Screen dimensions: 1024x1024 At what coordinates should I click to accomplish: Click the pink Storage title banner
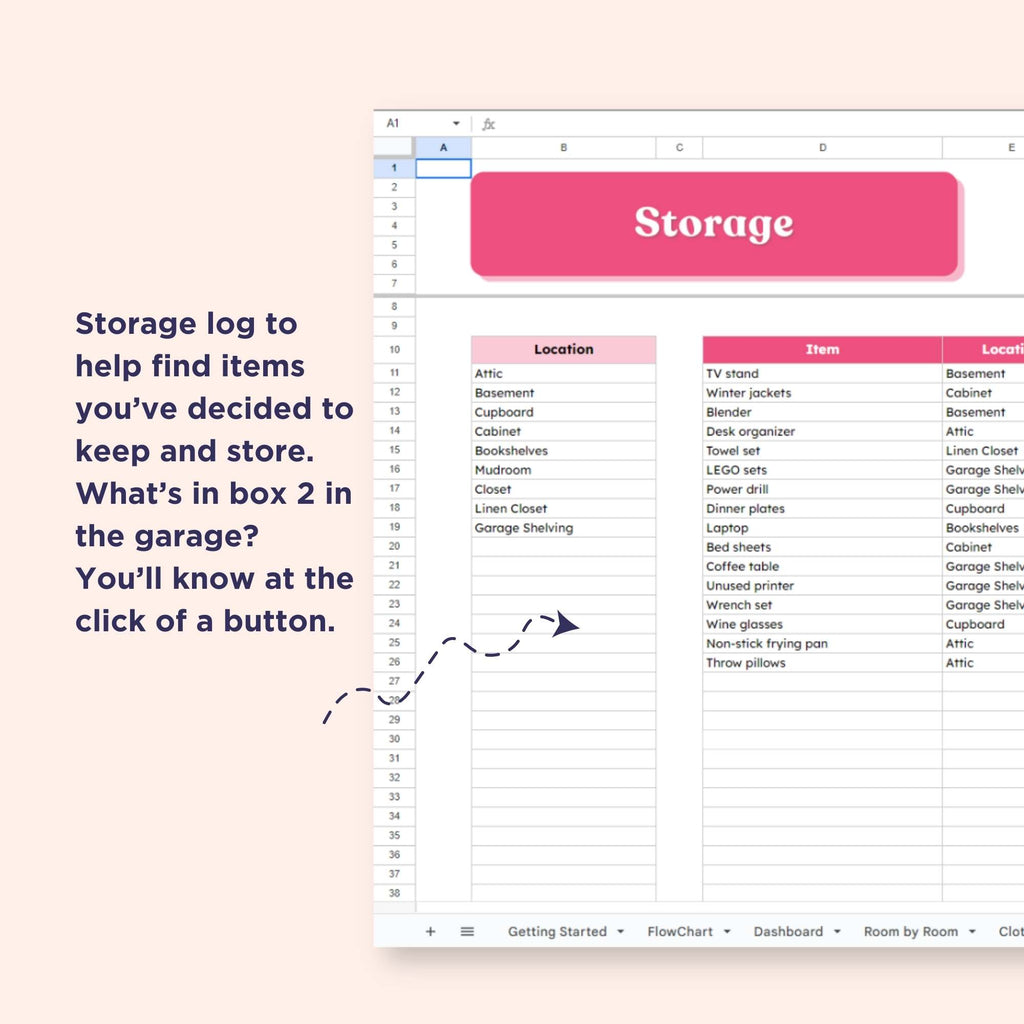tap(714, 224)
